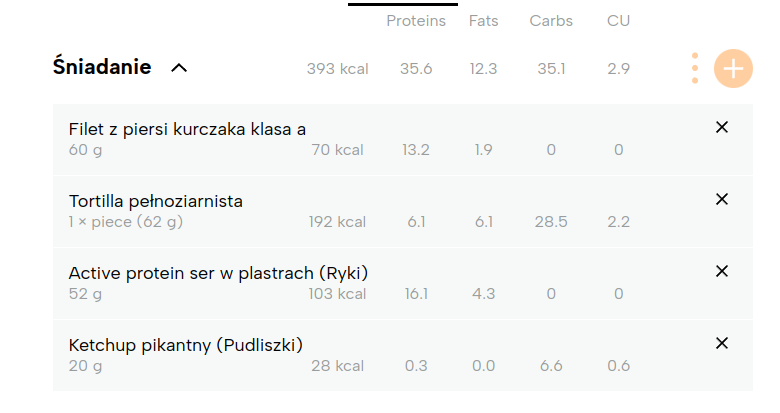Image resolution: width=780 pixels, height=413 pixels.
Task: Delete Active protein ser w plastrach entry
Action: (x=722, y=271)
